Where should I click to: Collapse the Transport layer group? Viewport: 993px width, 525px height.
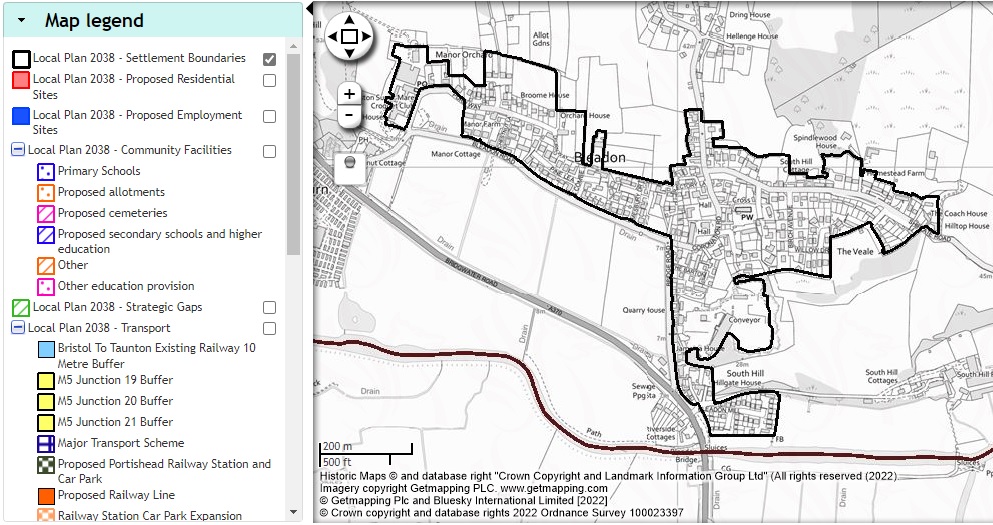[17, 328]
